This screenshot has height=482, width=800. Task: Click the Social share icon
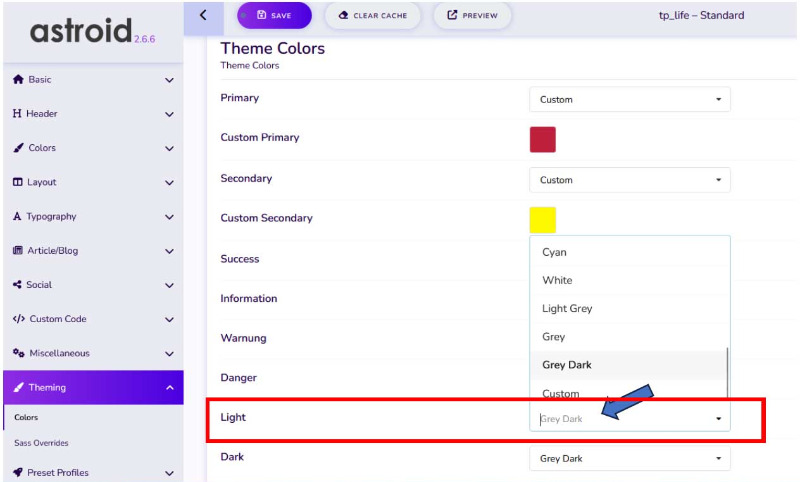(x=17, y=285)
